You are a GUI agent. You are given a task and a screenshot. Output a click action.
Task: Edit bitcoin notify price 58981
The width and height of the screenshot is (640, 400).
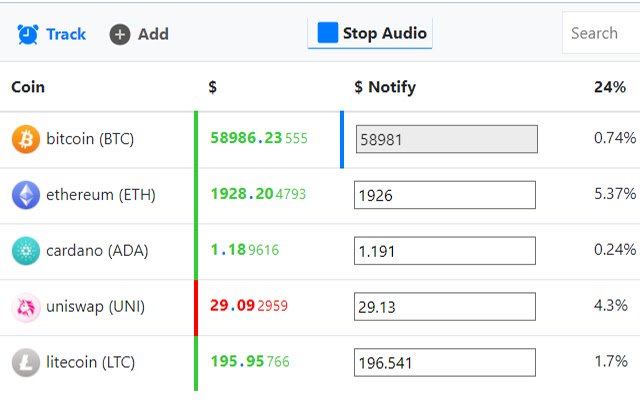tap(446, 140)
